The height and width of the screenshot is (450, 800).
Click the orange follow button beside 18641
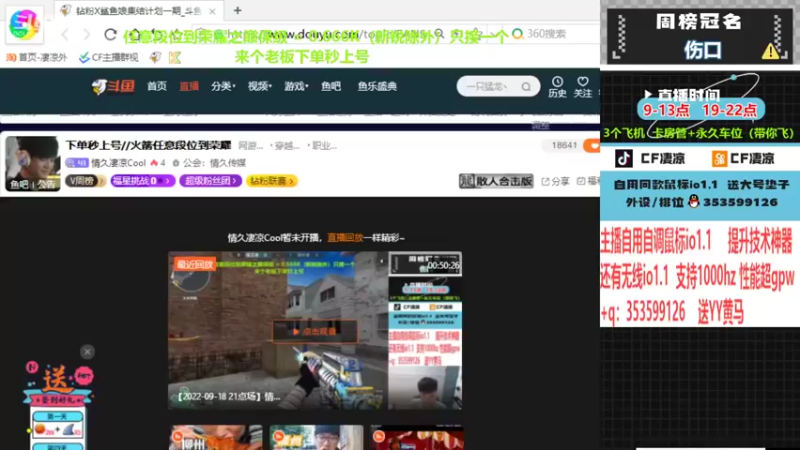pyautogui.click(x=592, y=145)
